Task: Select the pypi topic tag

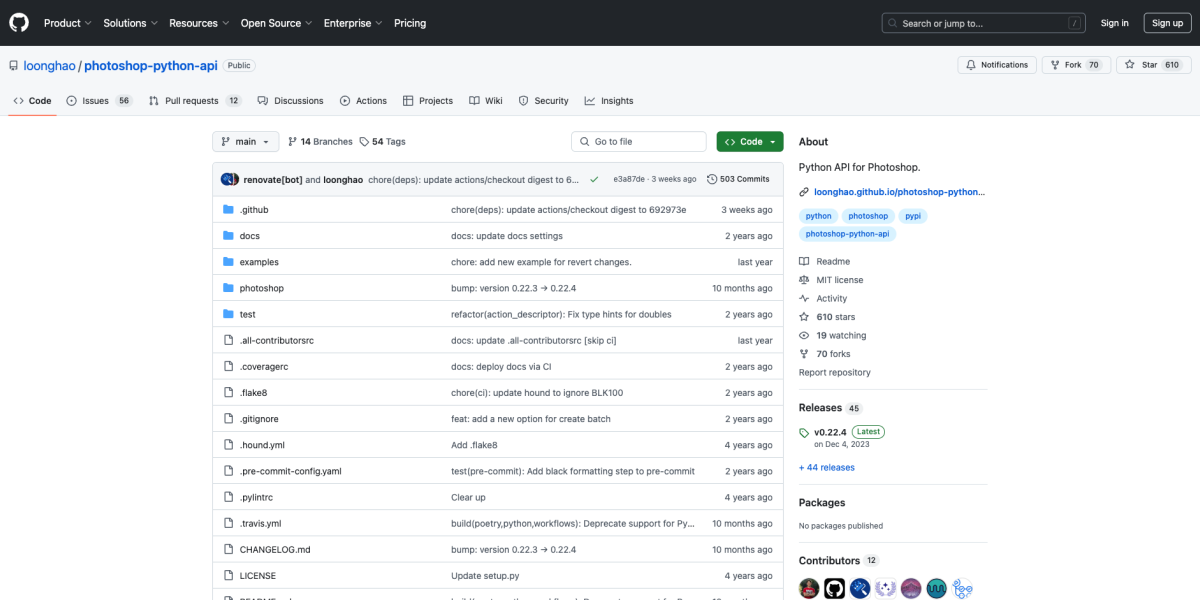Action: (912, 216)
